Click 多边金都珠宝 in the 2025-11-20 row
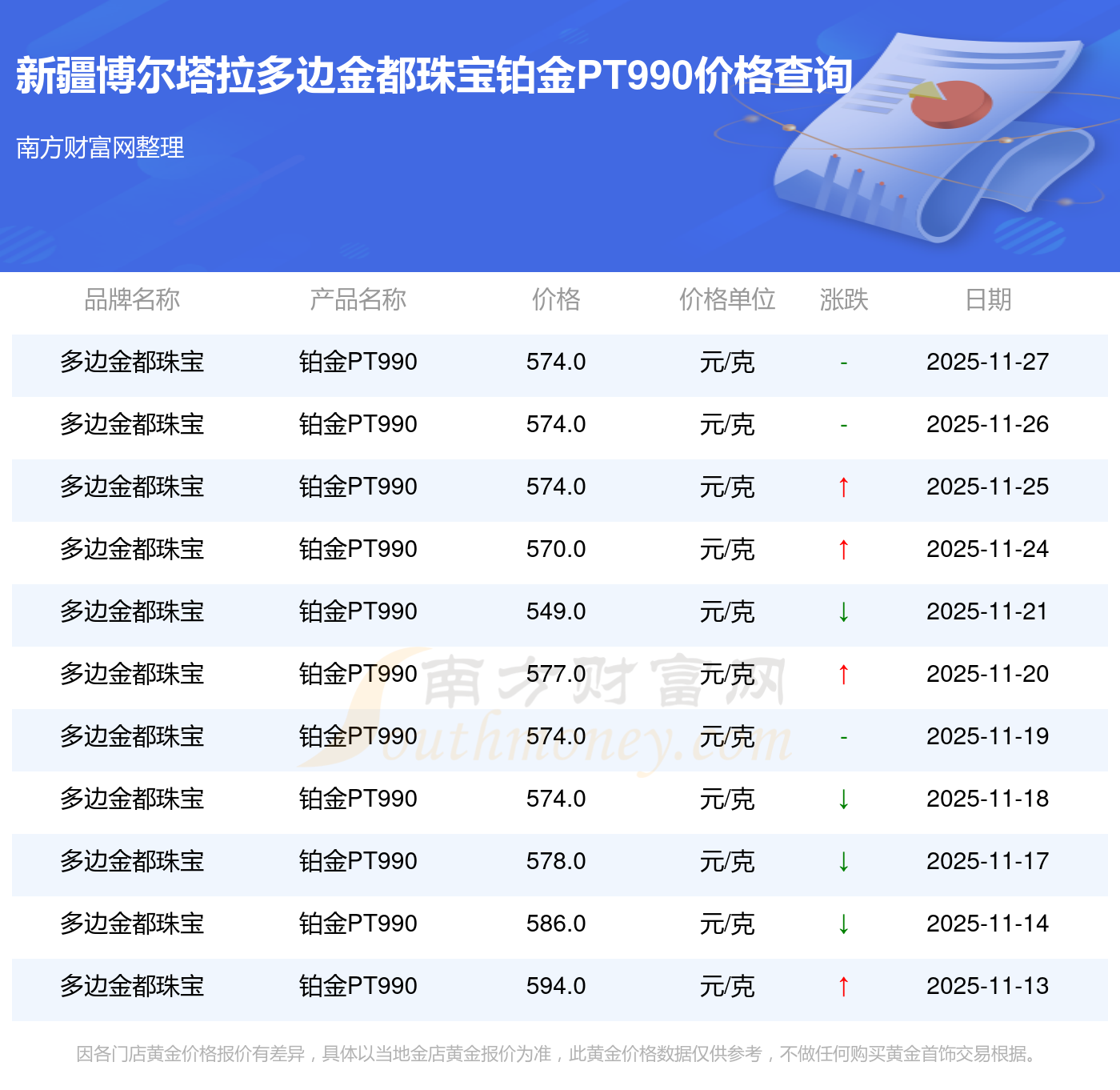The height and width of the screenshot is (1090, 1120). 132,674
